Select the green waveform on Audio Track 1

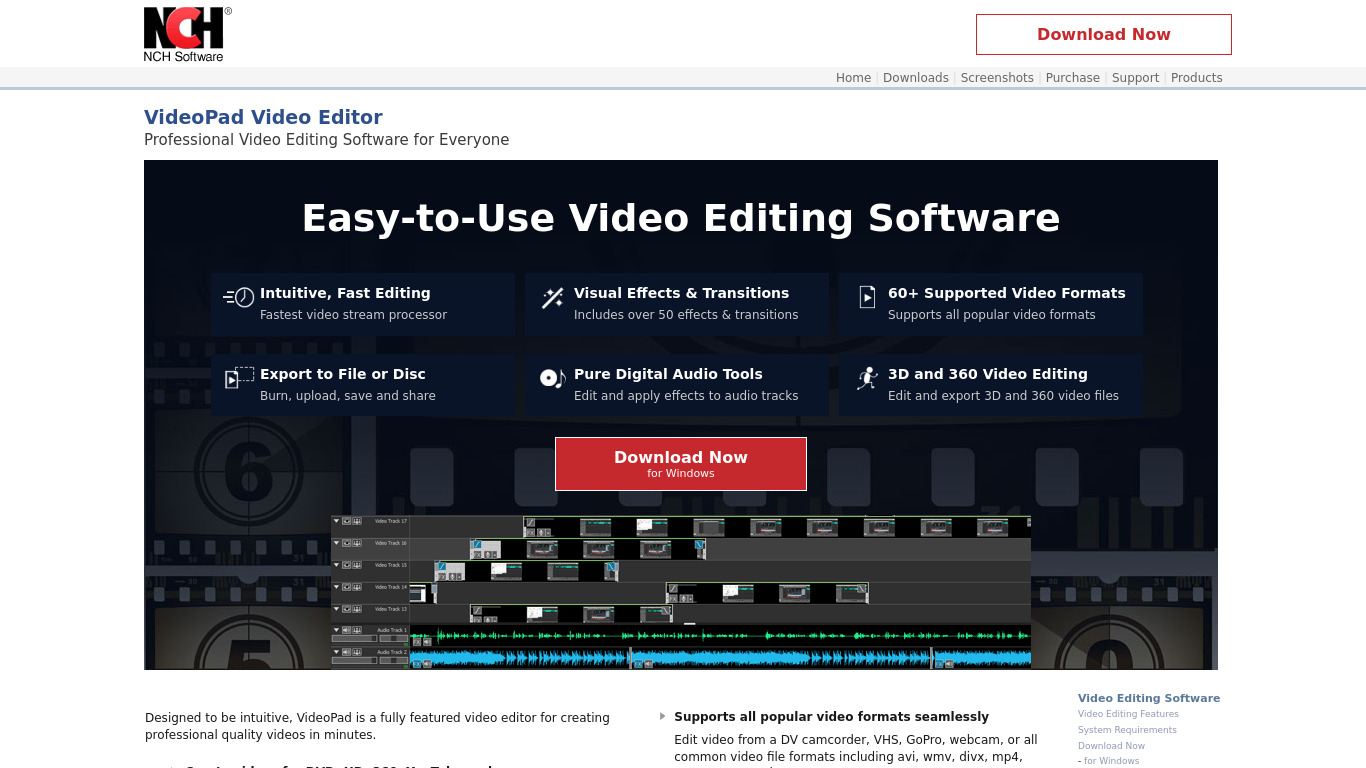[720, 635]
